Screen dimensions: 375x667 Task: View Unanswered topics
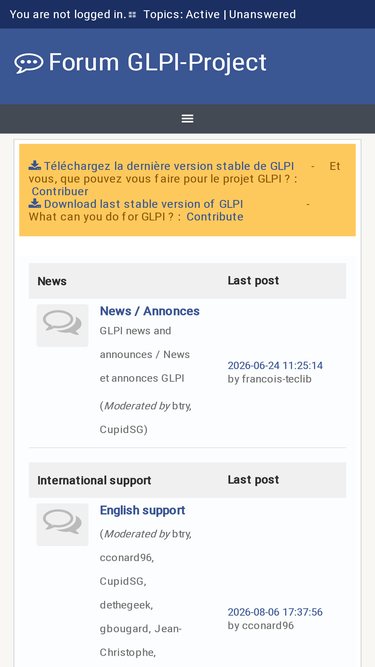coord(262,14)
